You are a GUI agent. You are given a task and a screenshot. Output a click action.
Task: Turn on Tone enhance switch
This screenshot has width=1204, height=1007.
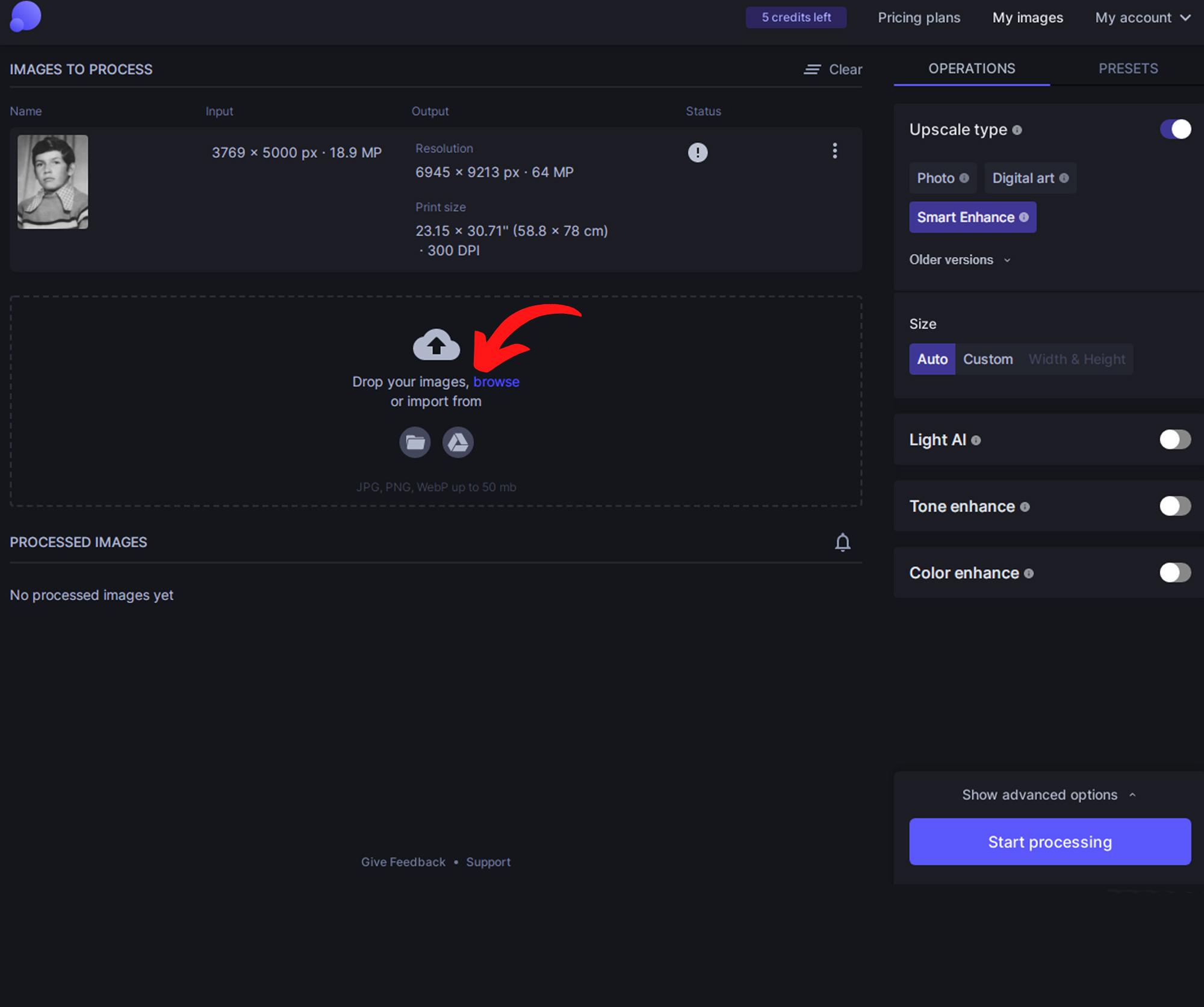point(1175,507)
